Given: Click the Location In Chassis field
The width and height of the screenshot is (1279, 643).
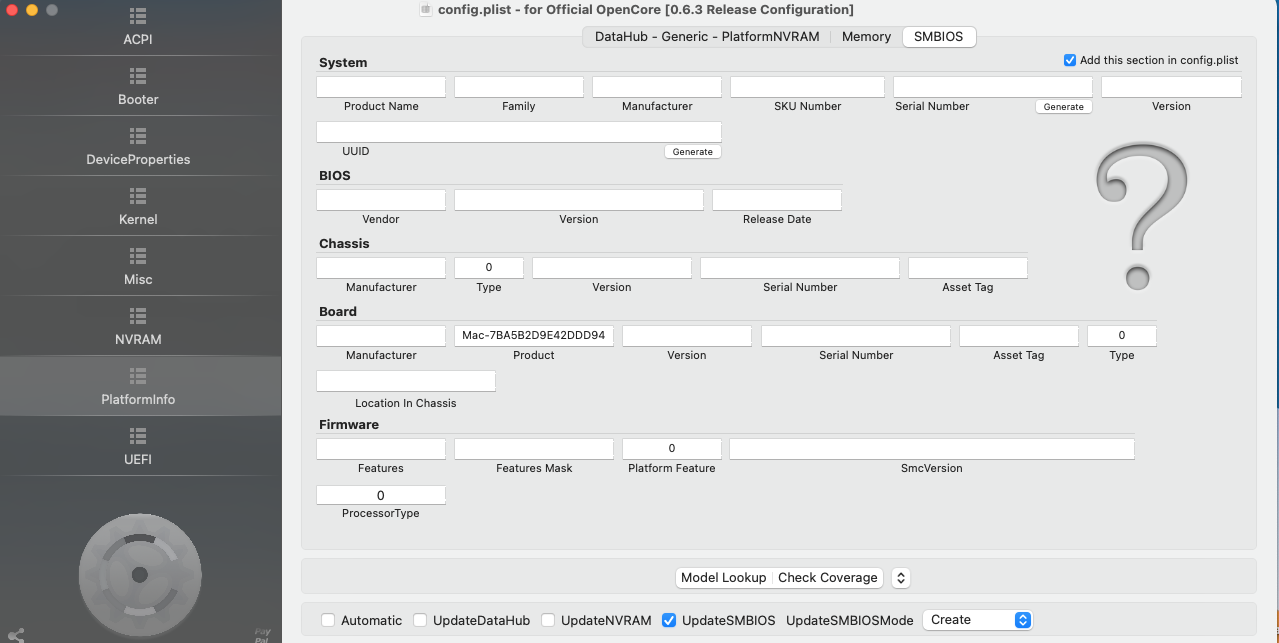Looking at the screenshot, I should coord(406,381).
